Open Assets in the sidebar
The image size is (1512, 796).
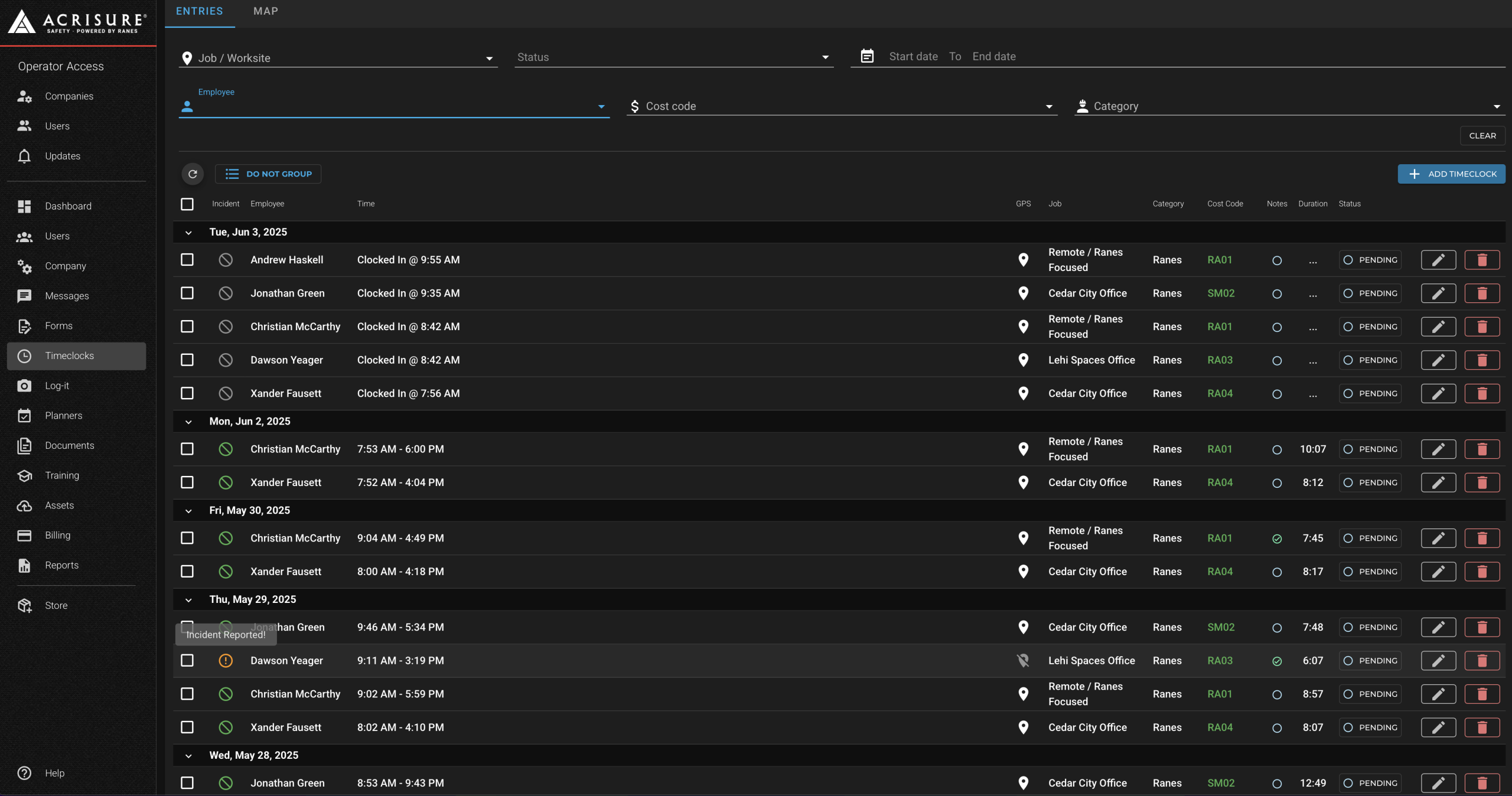(77, 505)
